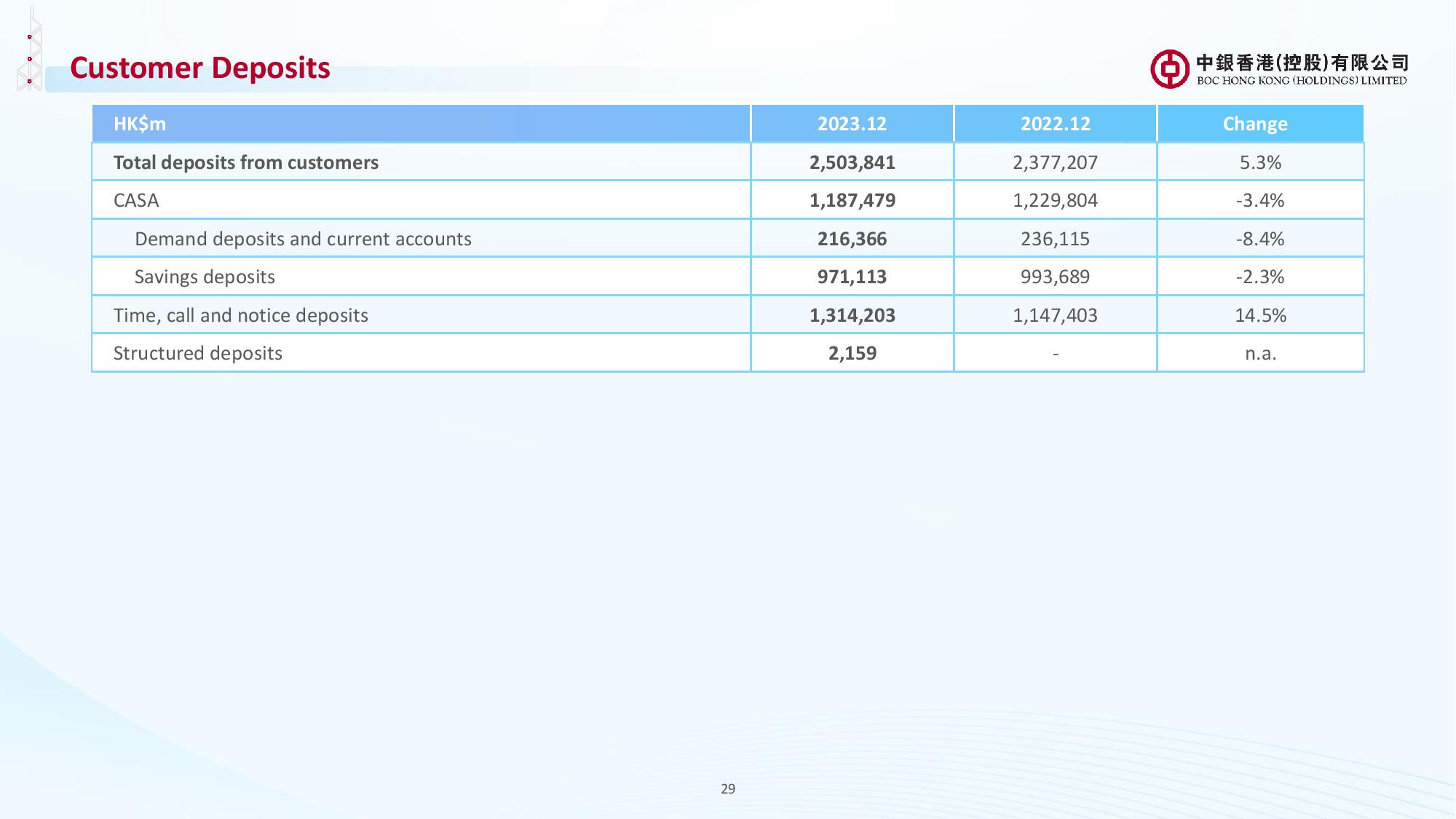Select the value 216,366
1456x819 pixels.
coord(852,239)
